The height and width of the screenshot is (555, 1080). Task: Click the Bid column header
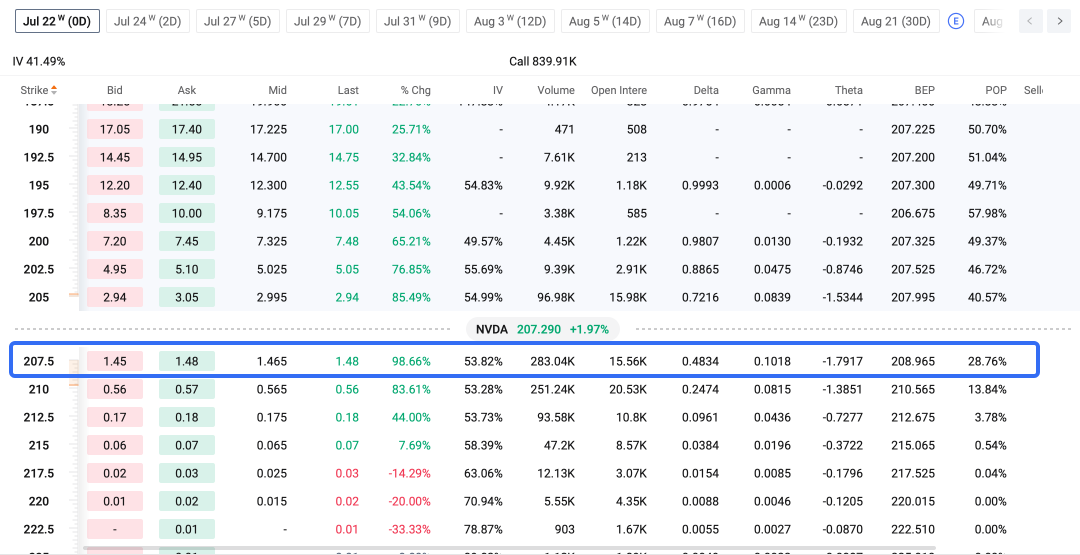115,90
